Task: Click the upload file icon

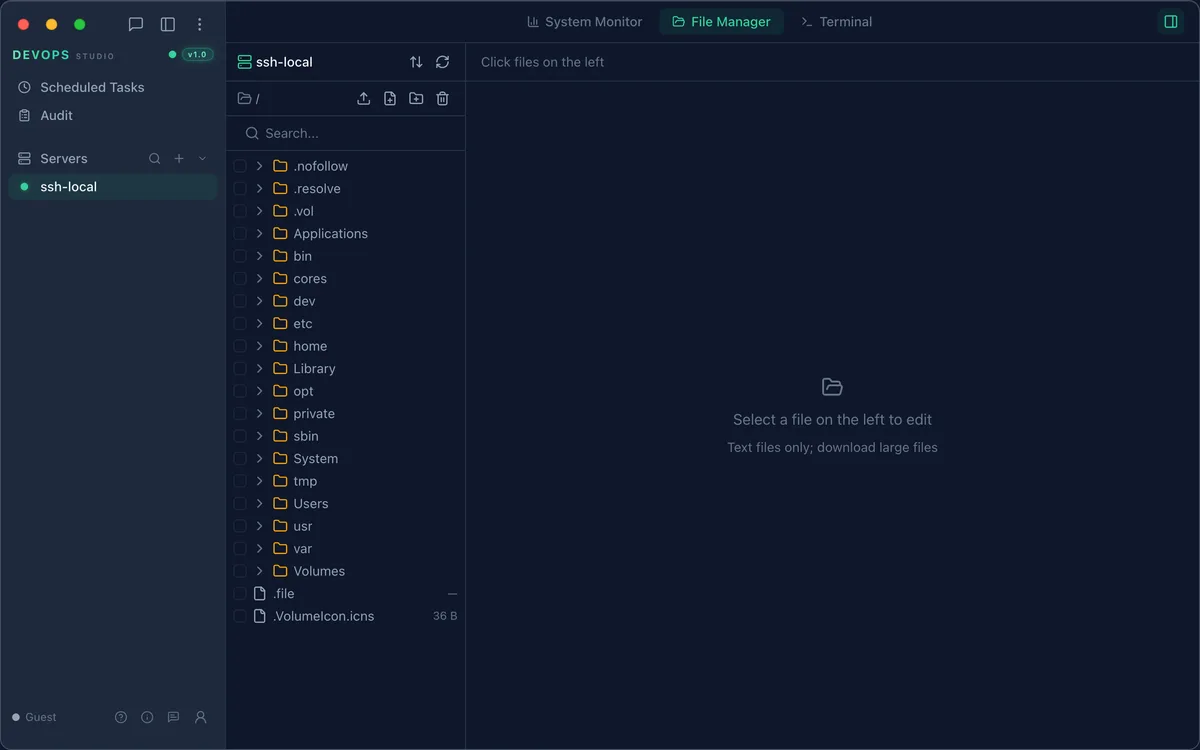Action: coord(364,98)
